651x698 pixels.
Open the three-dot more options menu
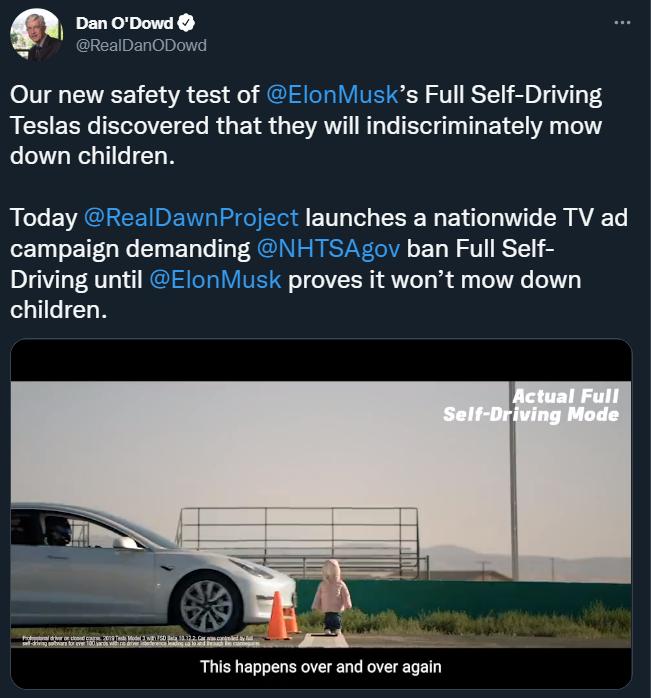[x=622, y=22]
